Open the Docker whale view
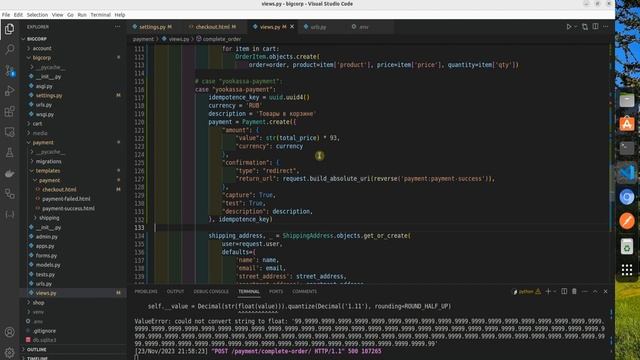 [x=9, y=173]
